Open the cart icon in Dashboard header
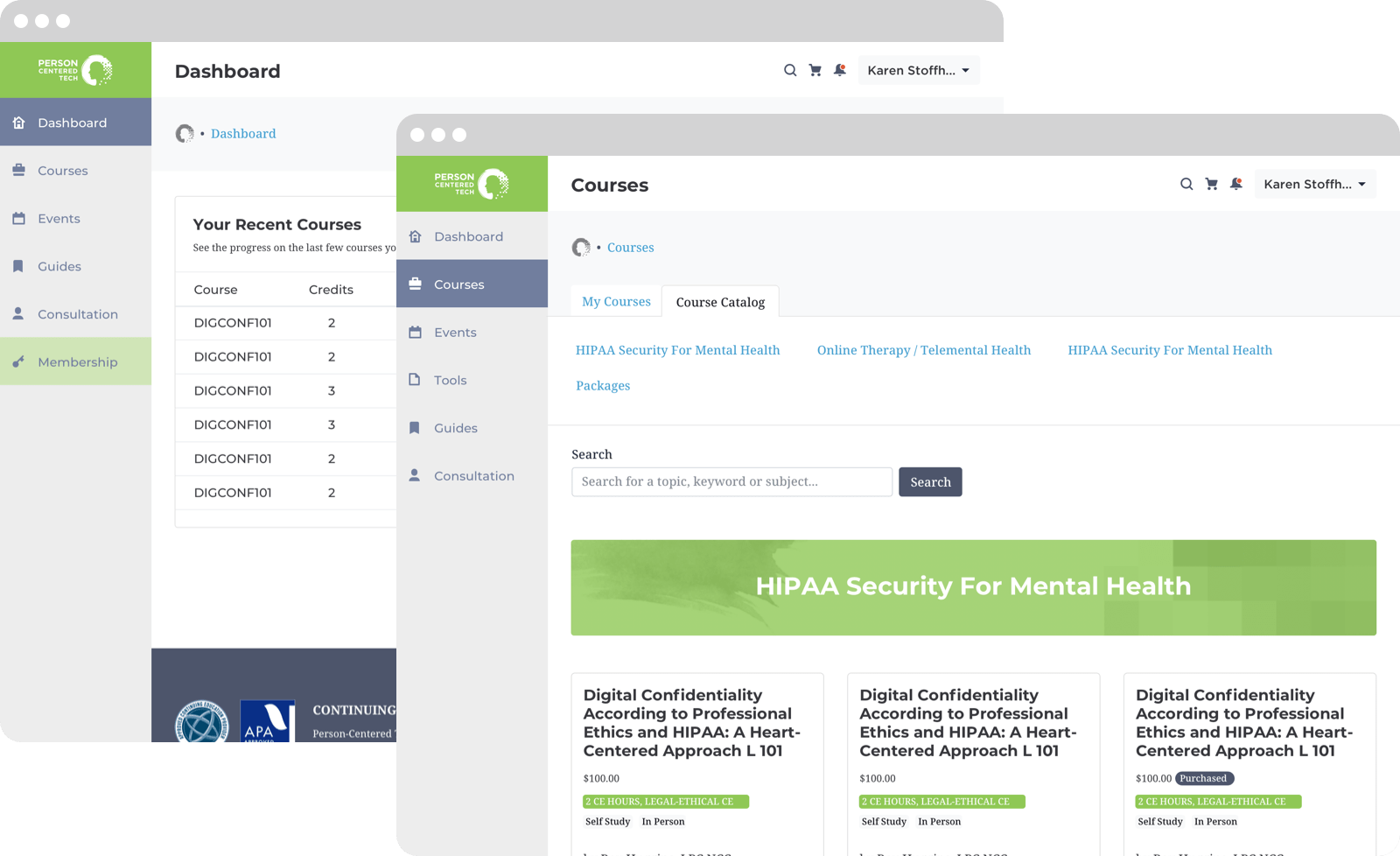 click(x=815, y=70)
